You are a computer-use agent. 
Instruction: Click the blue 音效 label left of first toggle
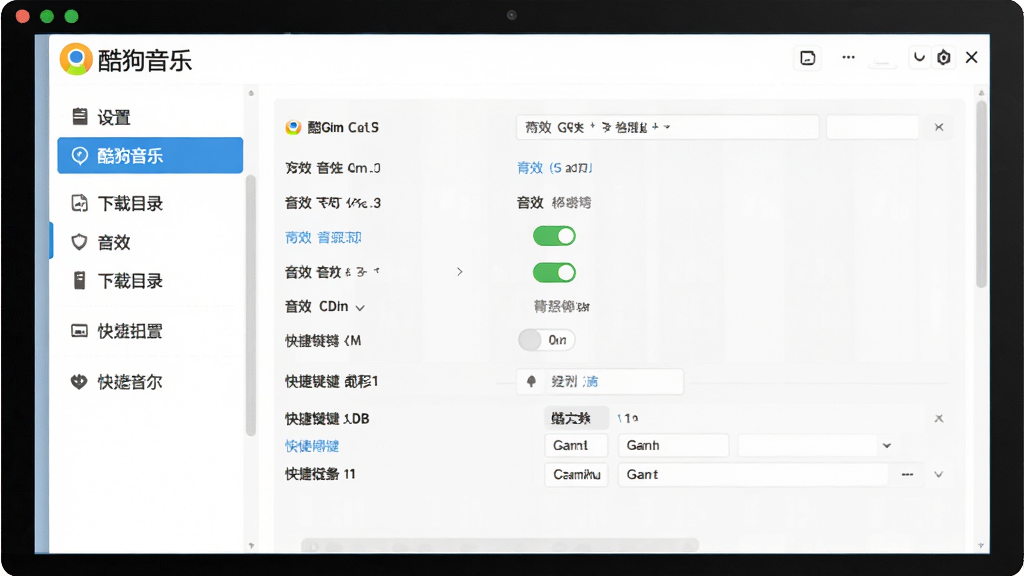pyautogui.click(x=323, y=238)
